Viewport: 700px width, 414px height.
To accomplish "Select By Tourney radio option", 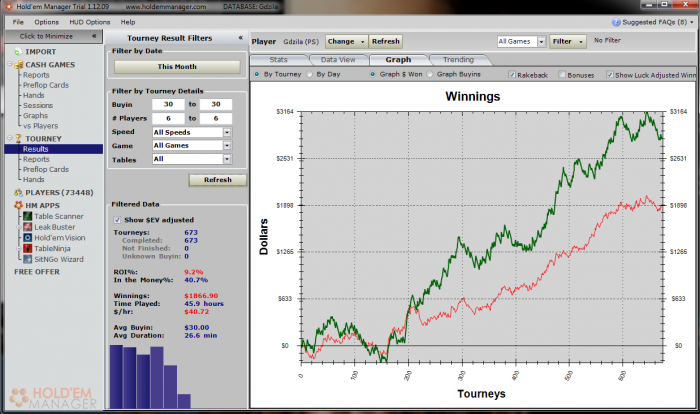I will (257, 74).
